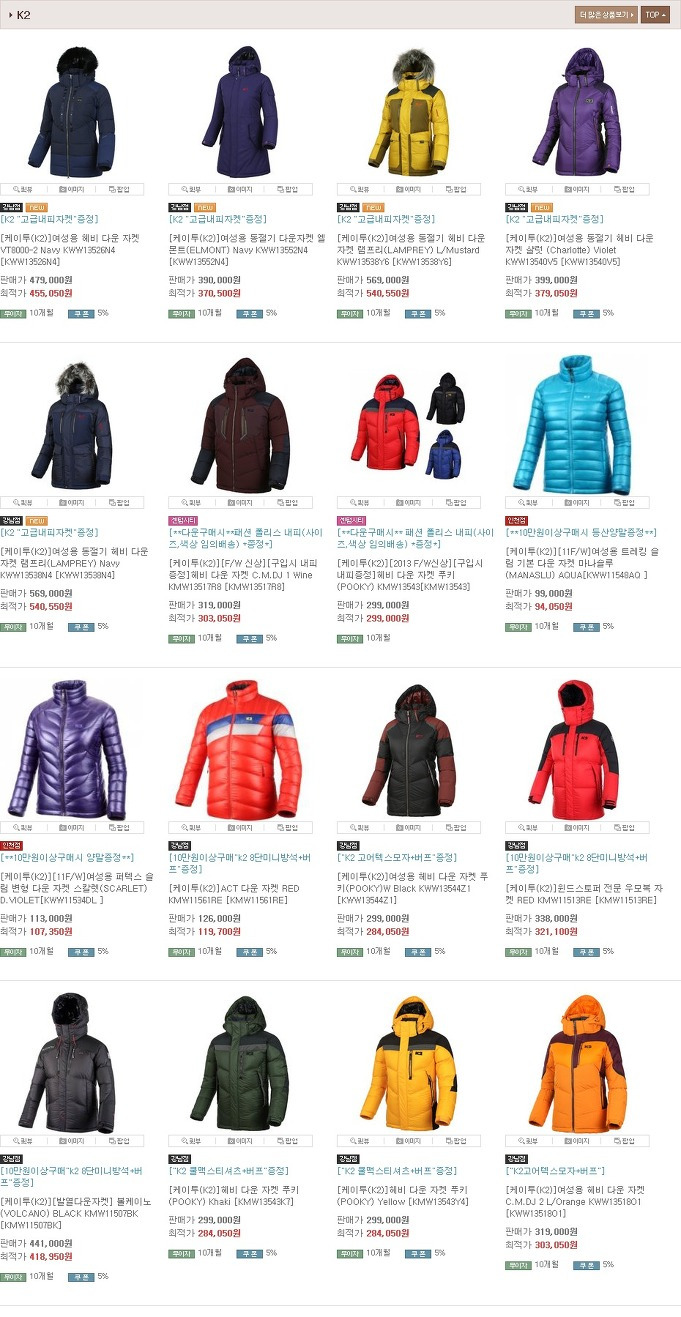Click the 쿠폰 badge under the VT8000-2 Navy jacket
This screenshot has height=1317, width=681.
pyautogui.click(x=81, y=313)
